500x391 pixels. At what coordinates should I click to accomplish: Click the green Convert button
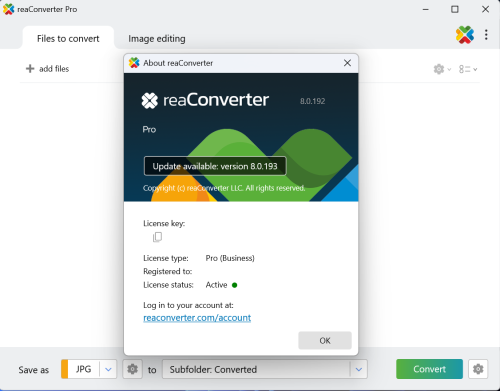coord(429,369)
